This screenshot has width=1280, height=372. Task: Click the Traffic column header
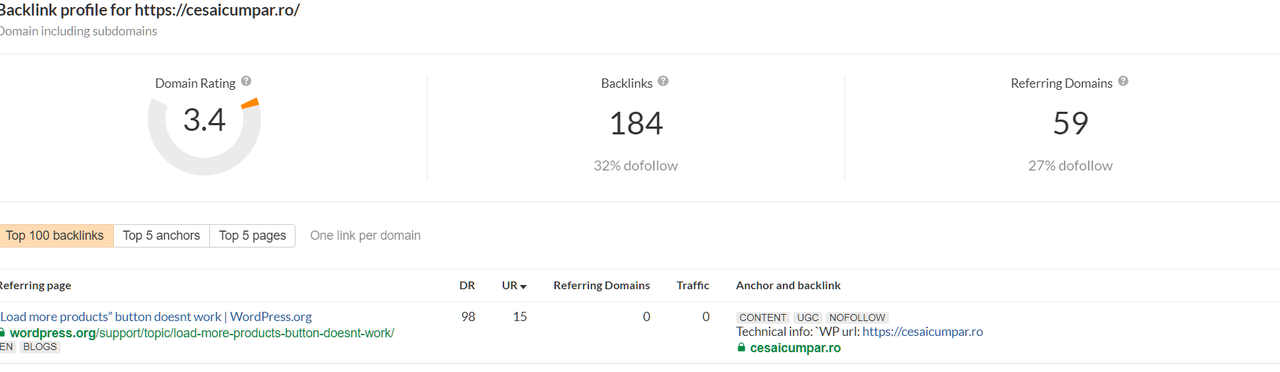[x=693, y=285]
